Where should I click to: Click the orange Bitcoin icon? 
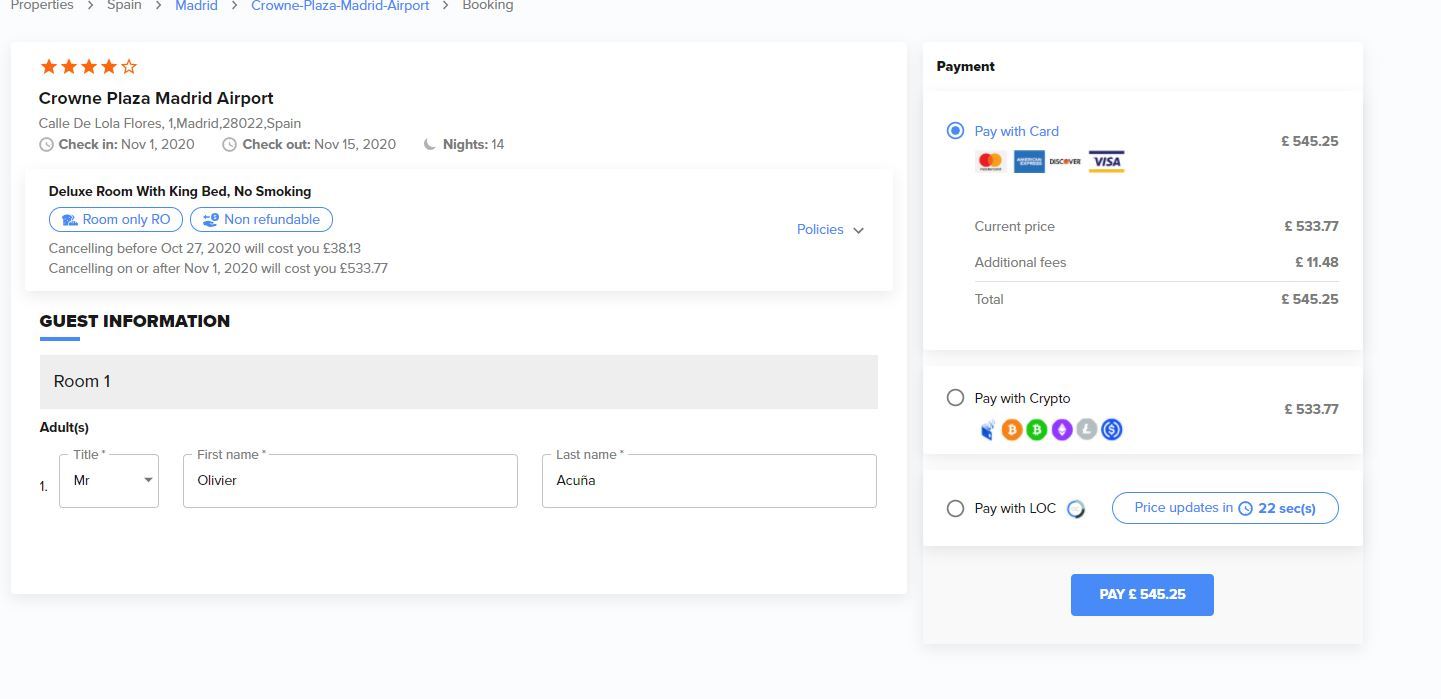[x=1012, y=430]
